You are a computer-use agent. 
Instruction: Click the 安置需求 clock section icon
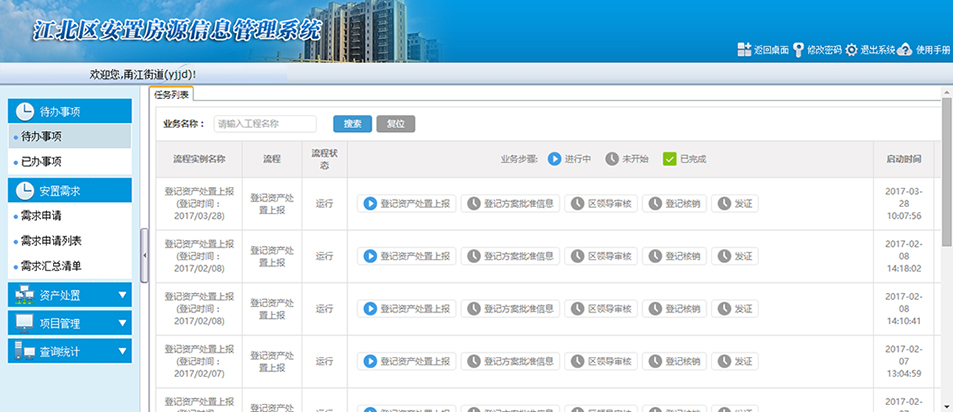point(23,190)
